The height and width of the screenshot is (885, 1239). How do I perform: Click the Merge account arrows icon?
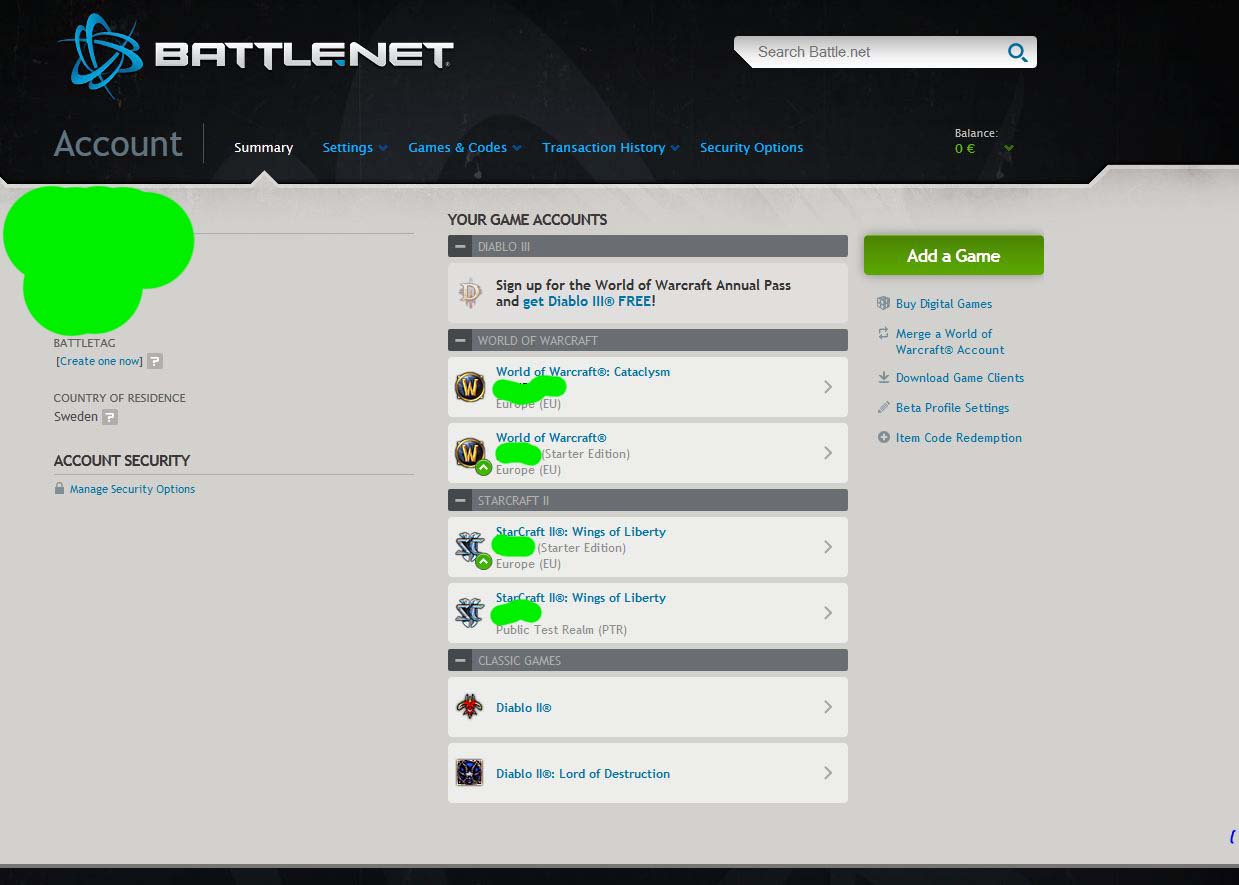pyautogui.click(x=883, y=333)
